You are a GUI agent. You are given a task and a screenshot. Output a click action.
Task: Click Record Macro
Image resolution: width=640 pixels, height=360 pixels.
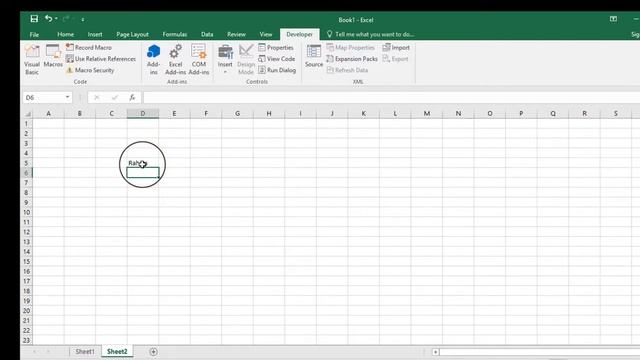coord(89,47)
